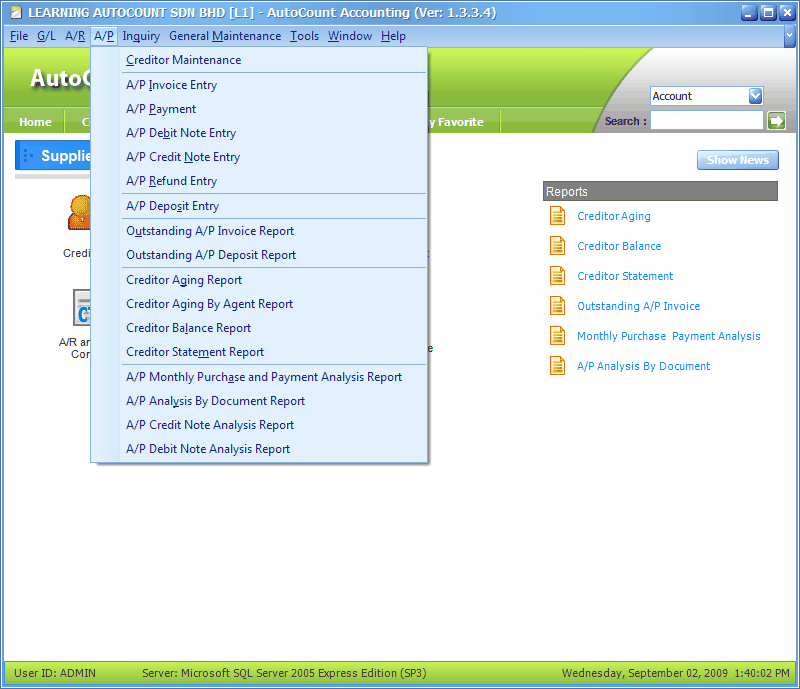Maximize the AutoCount Accounting window
Image resolution: width=800 pixels, height=689 pixels.
[768, 13]
